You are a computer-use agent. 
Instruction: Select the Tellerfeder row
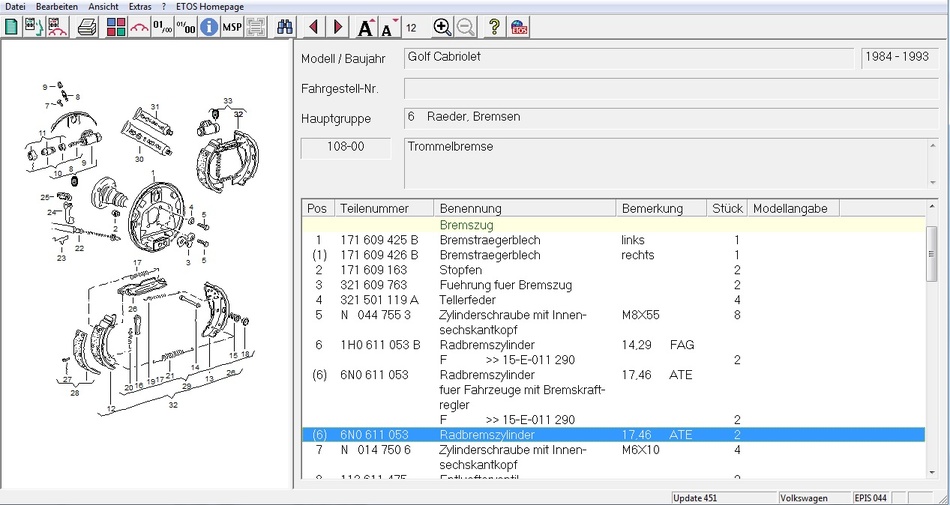pos(614,300)
